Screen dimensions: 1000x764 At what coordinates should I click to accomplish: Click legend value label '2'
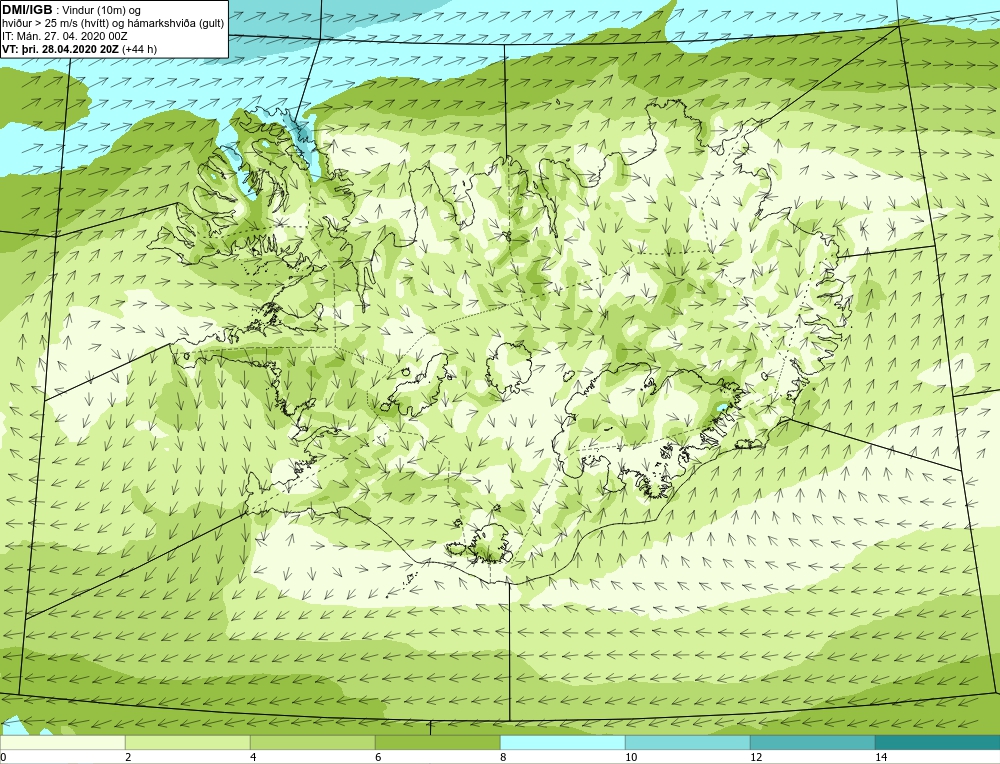(x=128, y=757)
